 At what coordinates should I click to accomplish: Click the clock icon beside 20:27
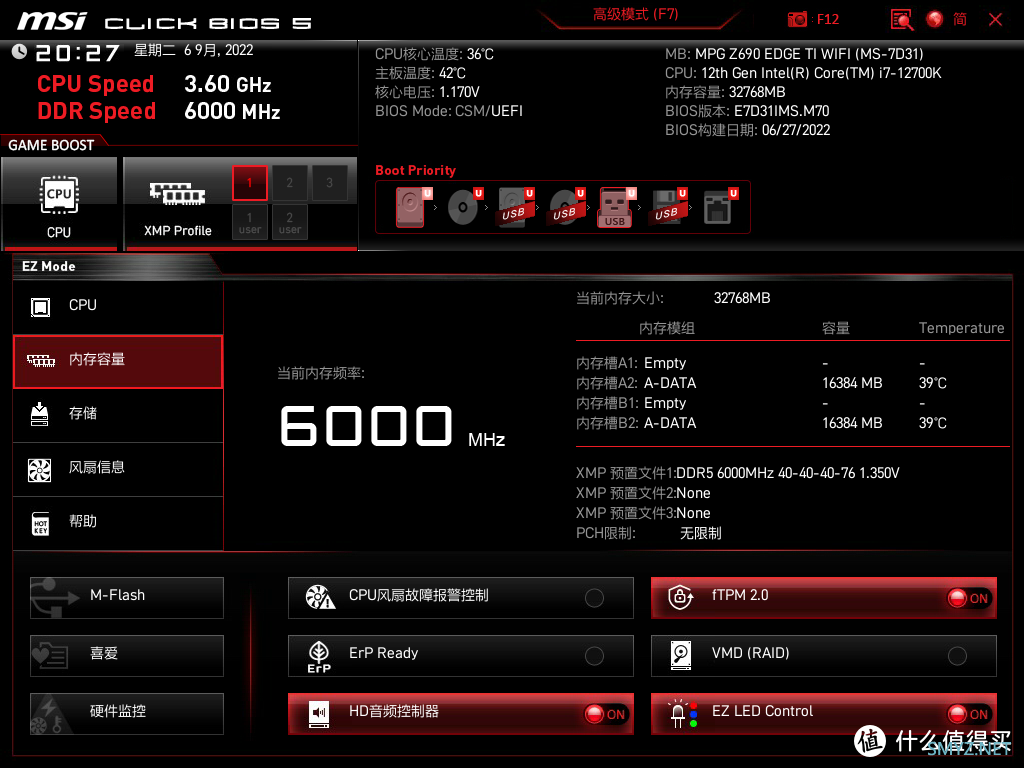(20, 52)
